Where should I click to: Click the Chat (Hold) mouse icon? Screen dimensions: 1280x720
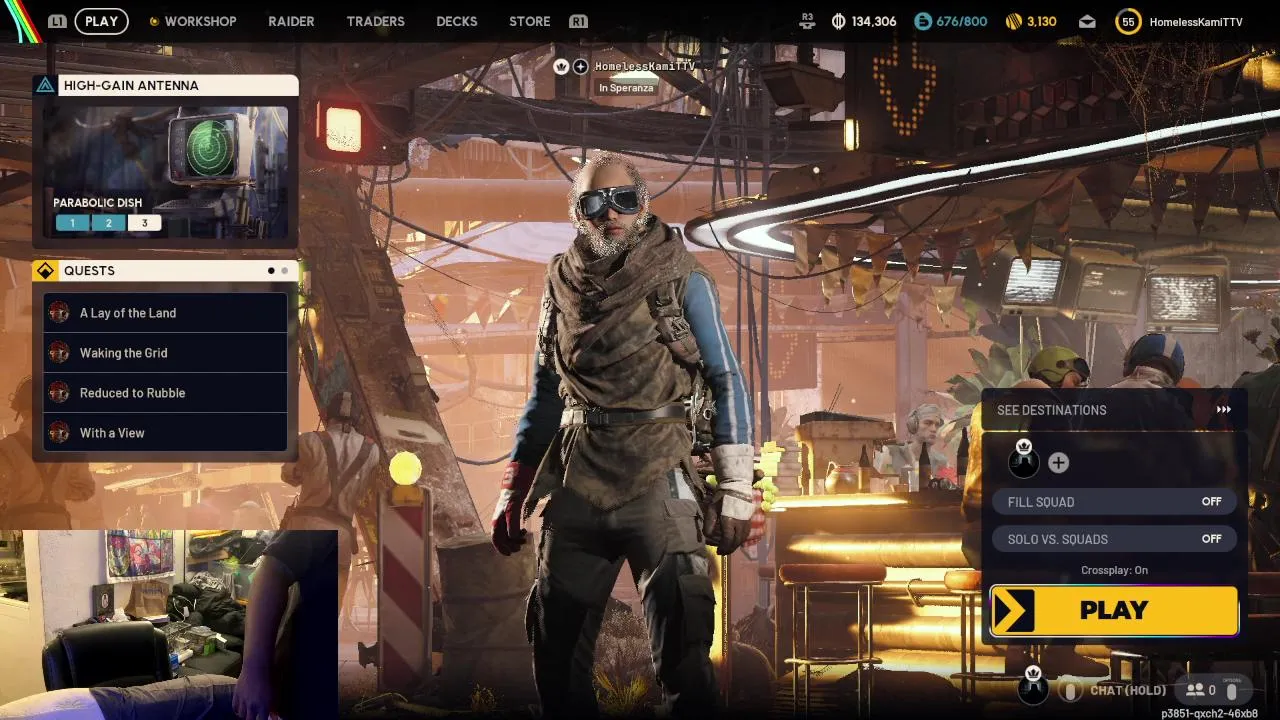click(x=1070, y=690)
